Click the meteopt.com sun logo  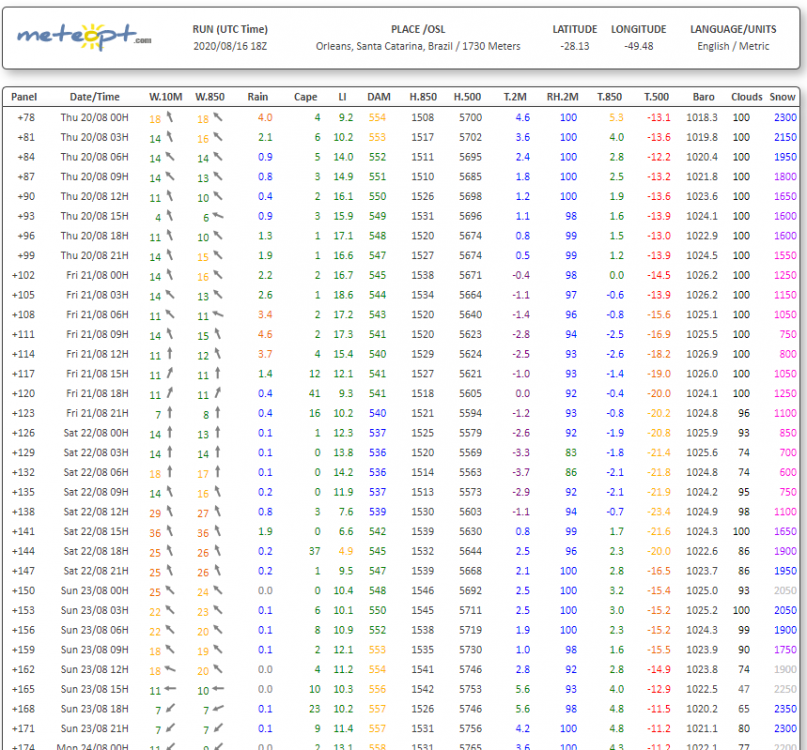coord(84,37)
